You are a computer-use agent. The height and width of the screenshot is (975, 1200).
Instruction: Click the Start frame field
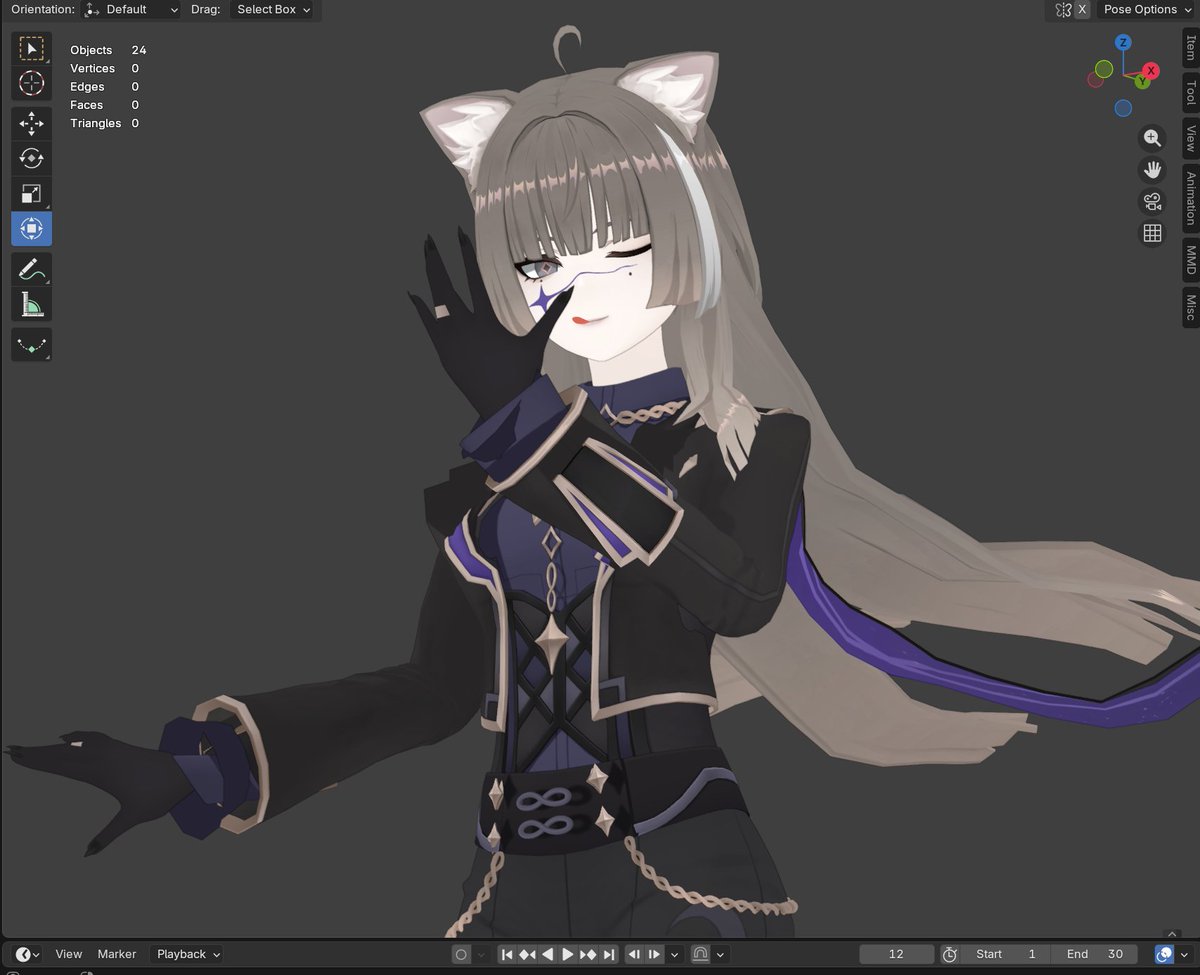coord(1007,954)
